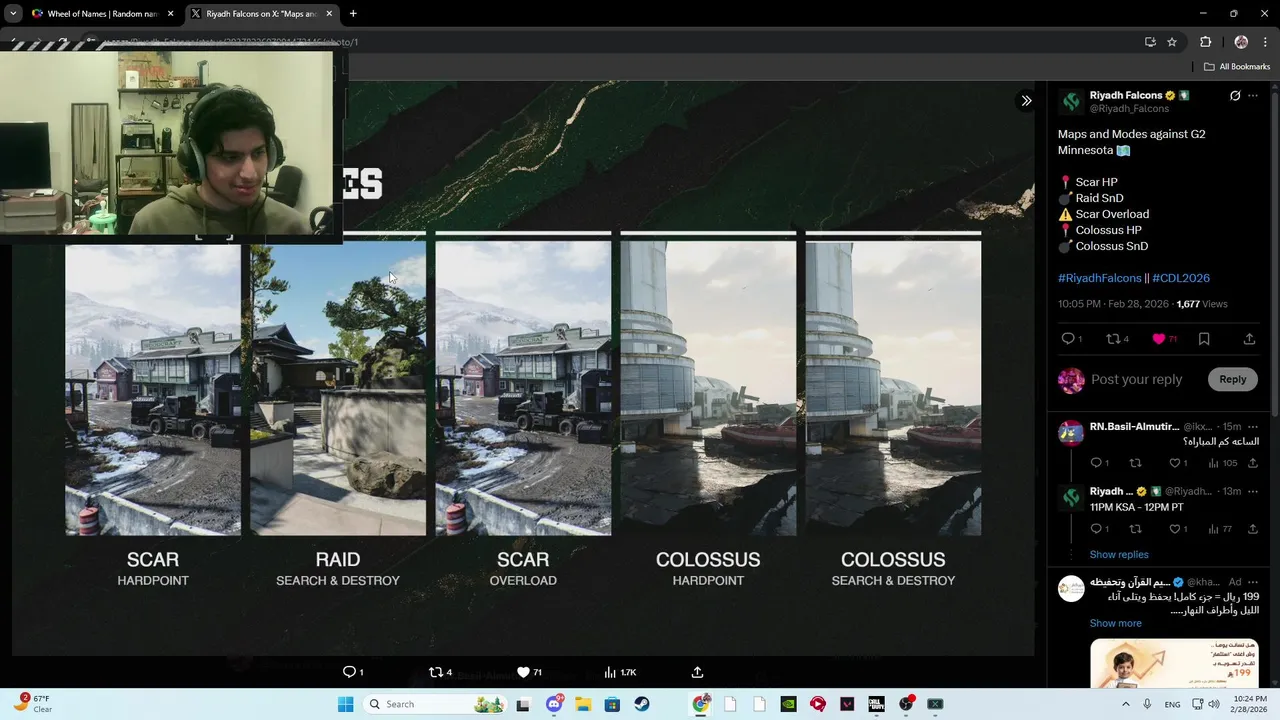The height and width of the screenshot is (720, 1280).
Task: Expand the ad text with Show more
Action: [x=1115, y=623]
